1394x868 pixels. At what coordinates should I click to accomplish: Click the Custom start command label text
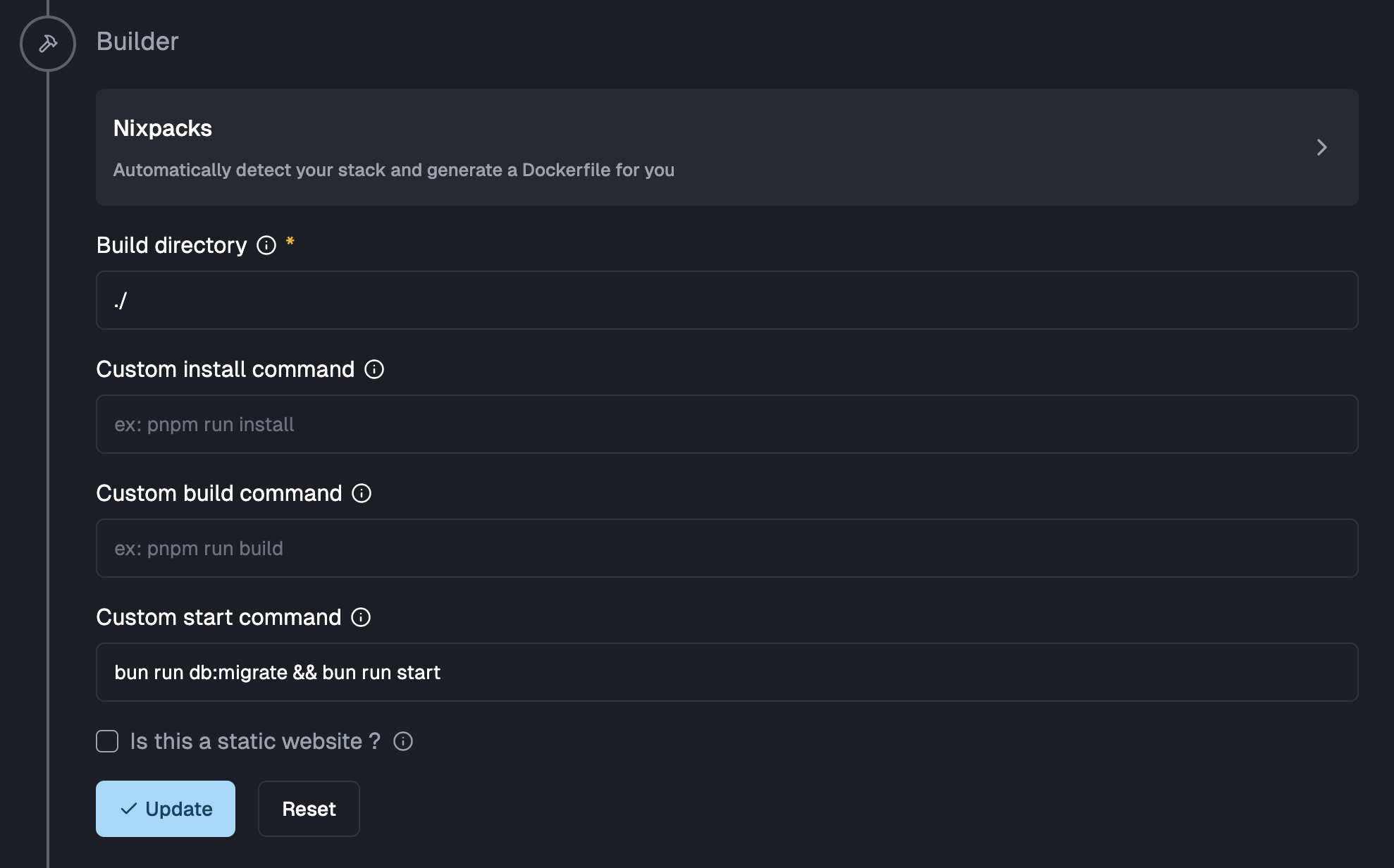point(218,617)
